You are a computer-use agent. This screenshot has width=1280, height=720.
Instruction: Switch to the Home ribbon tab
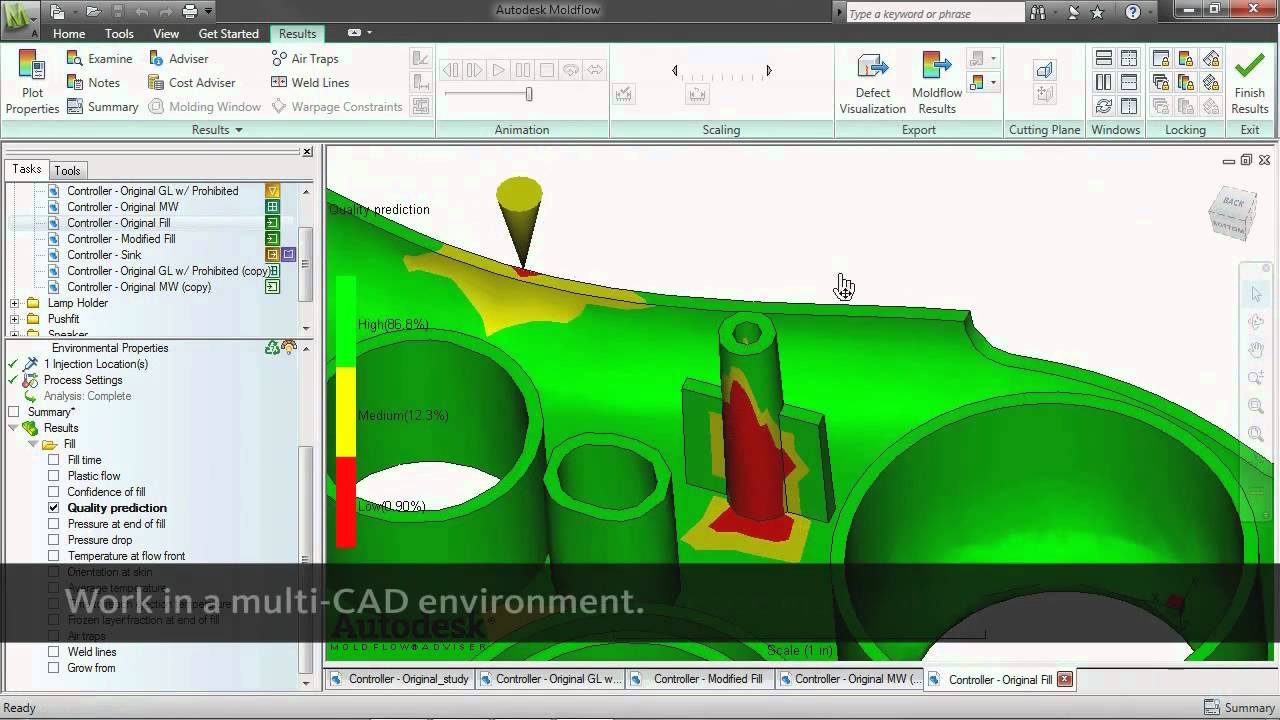[x=69, y=33]
